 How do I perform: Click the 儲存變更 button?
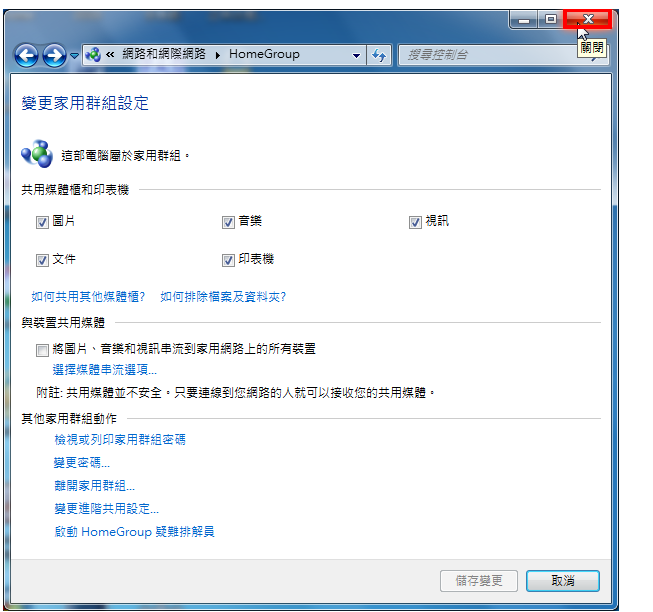tap(479, 581)
